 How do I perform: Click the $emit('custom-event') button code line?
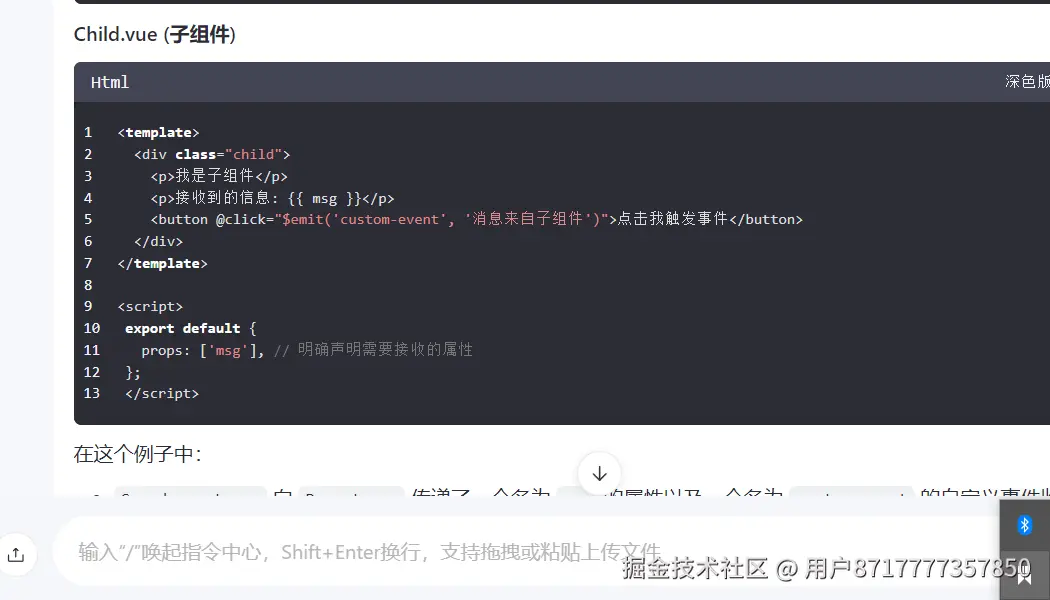tap(476, 219)
